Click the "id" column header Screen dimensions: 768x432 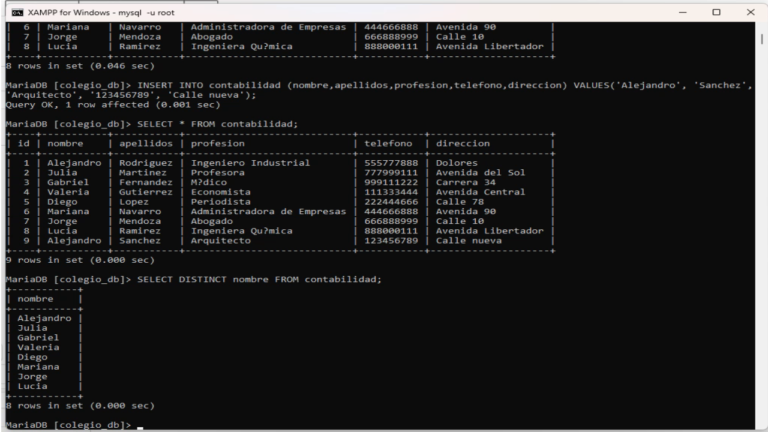pyautogui.click(x=24, y=144)
